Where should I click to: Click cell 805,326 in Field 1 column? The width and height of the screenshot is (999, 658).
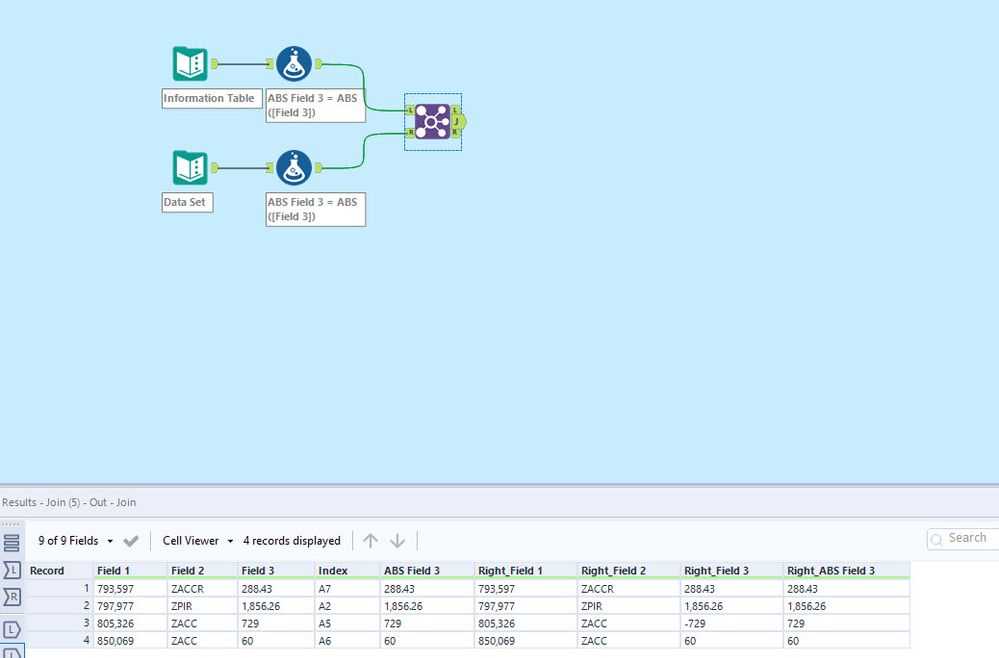coord(130,623)
